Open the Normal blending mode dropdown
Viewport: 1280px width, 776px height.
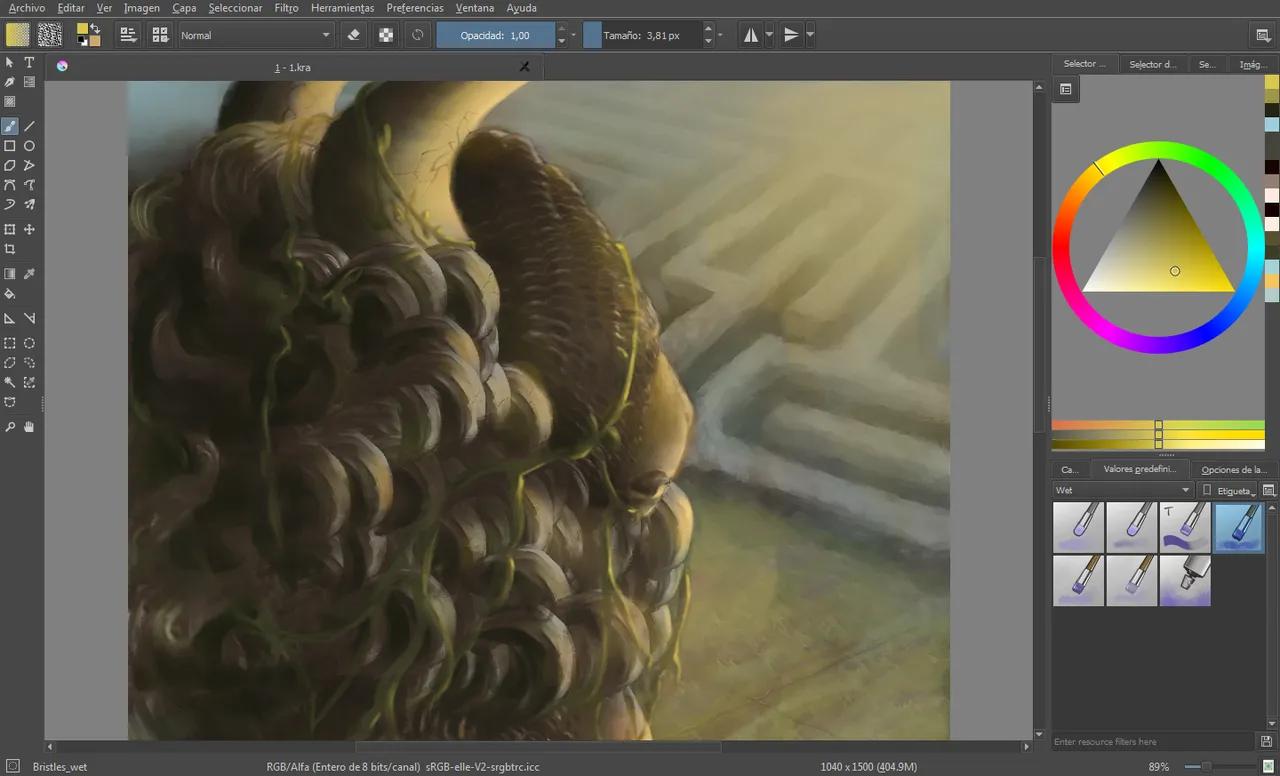[x=255, y=35]
